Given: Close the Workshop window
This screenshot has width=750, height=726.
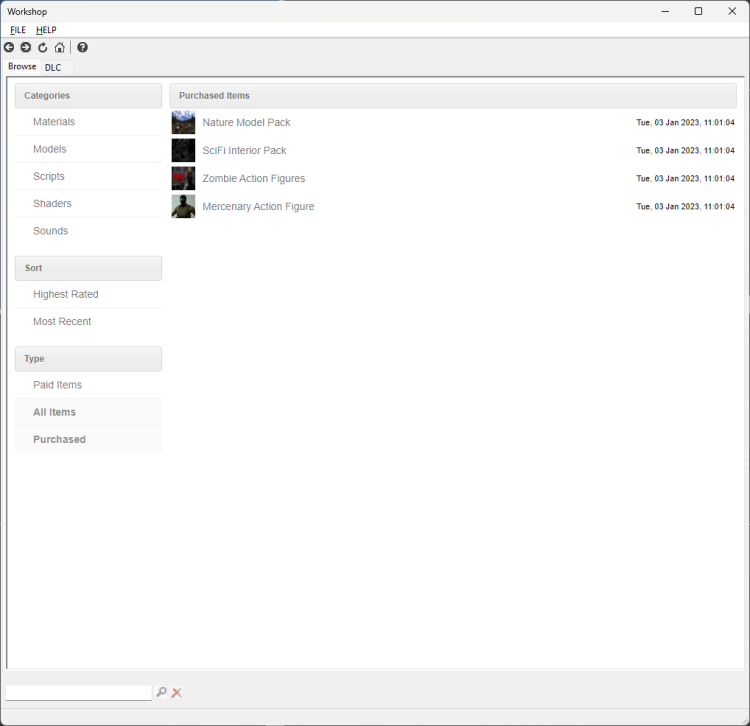Looking at the screenshot, I should point(732,11).
